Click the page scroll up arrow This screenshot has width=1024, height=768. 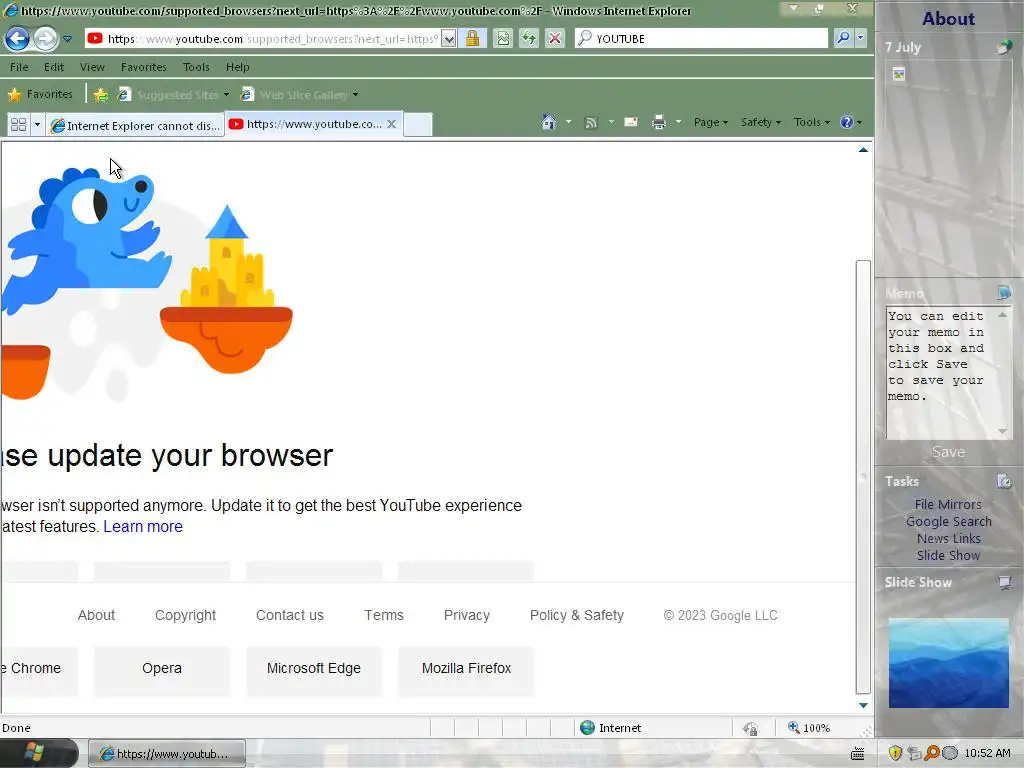click(x=863, y=150)
